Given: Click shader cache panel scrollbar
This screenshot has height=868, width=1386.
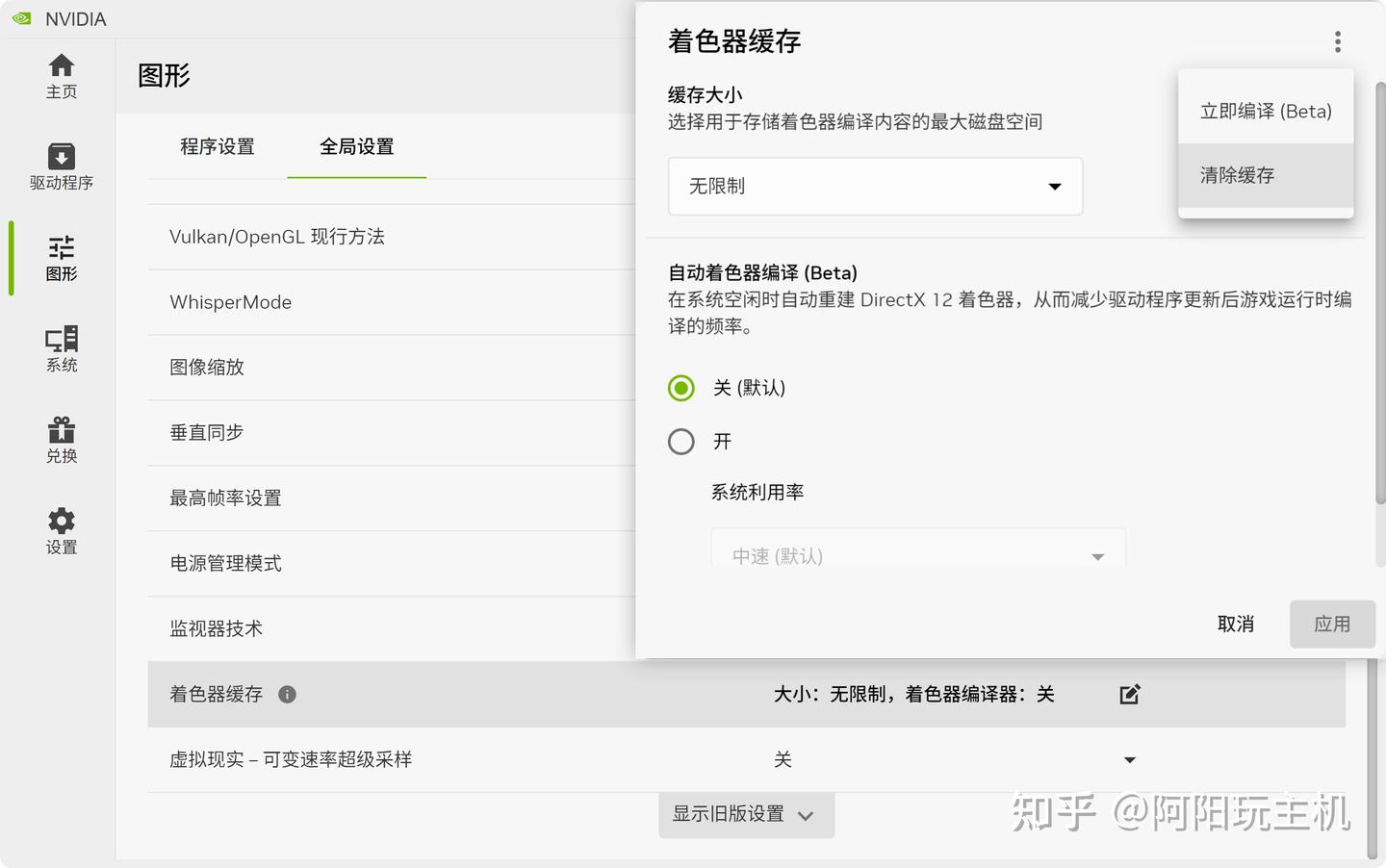Looking at the screenshot, I should (1380, 293).
